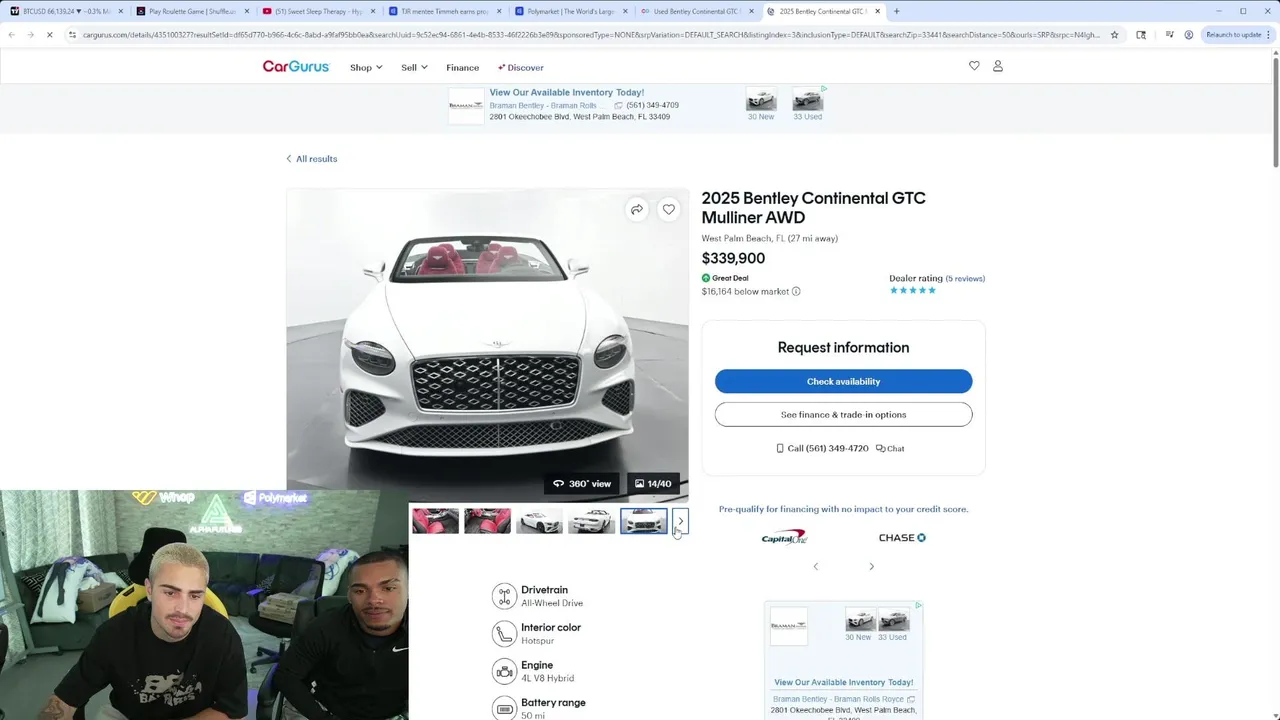The height and width of the screenshot is (720, 1280).
Task: Open a new browser tab
Action: pos(896,11)
